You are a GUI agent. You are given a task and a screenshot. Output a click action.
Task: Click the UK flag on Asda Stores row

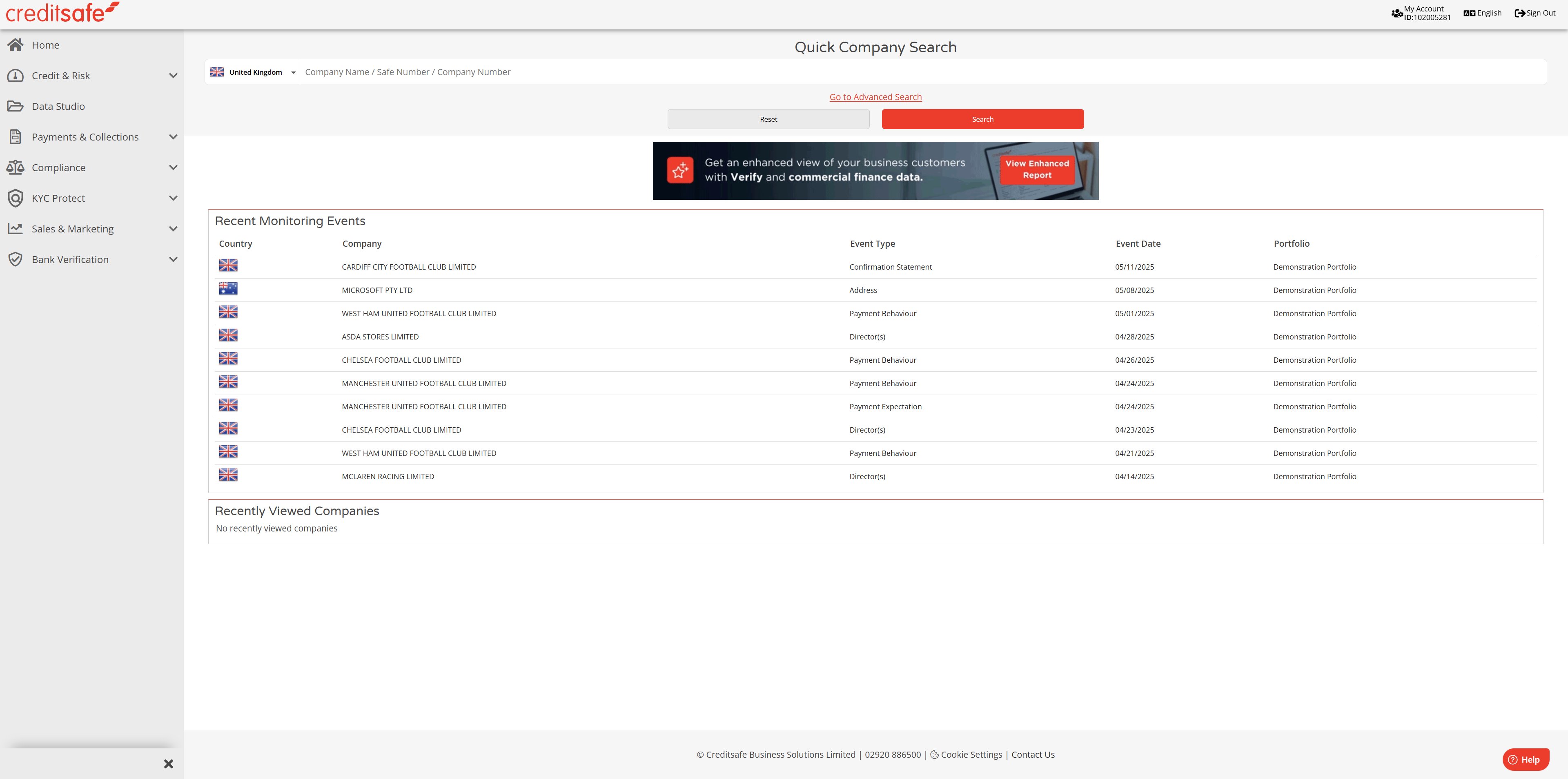tap(228, 335)
